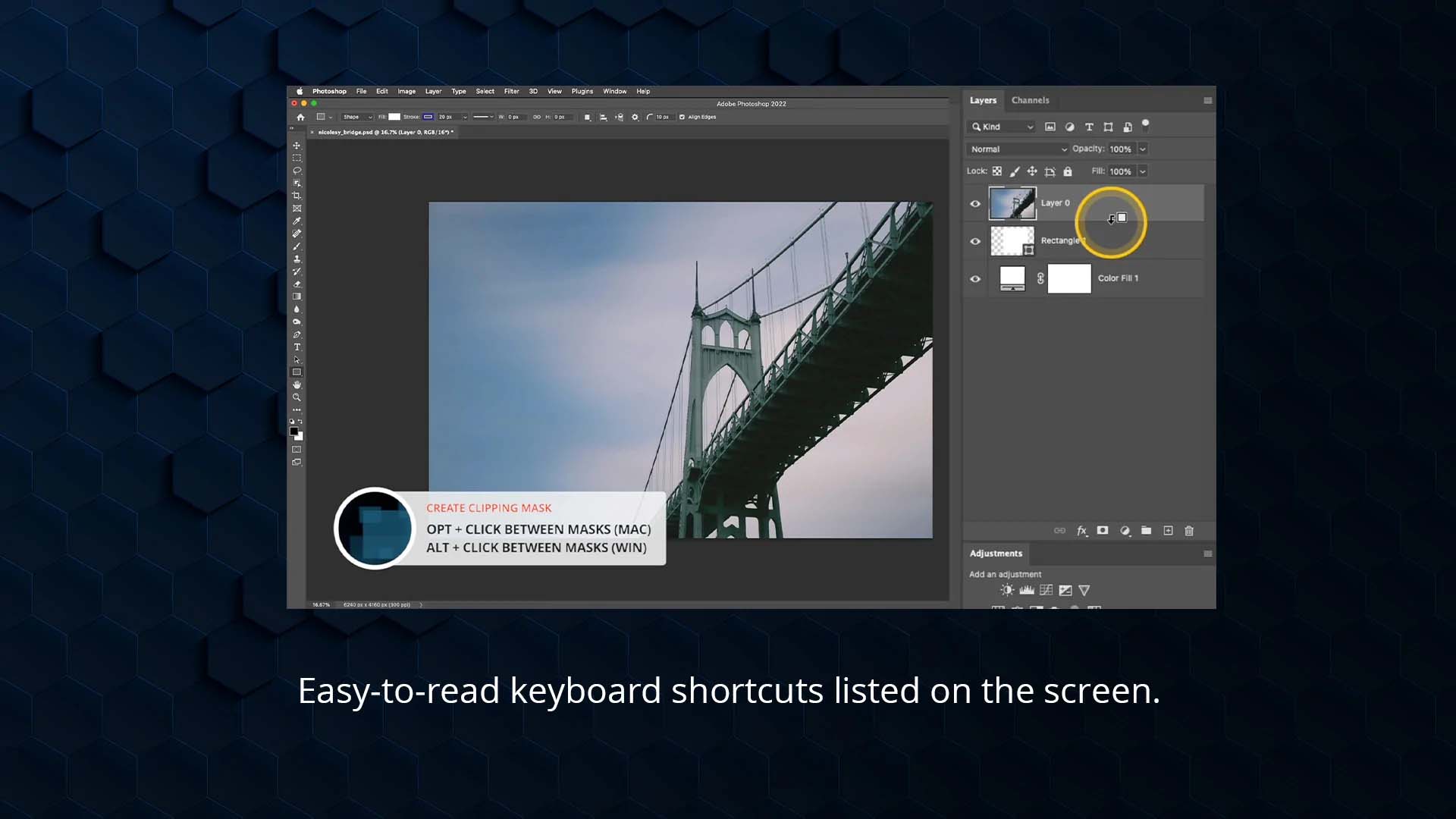Click new fill or adjustment layer icon

[1125, 531]
